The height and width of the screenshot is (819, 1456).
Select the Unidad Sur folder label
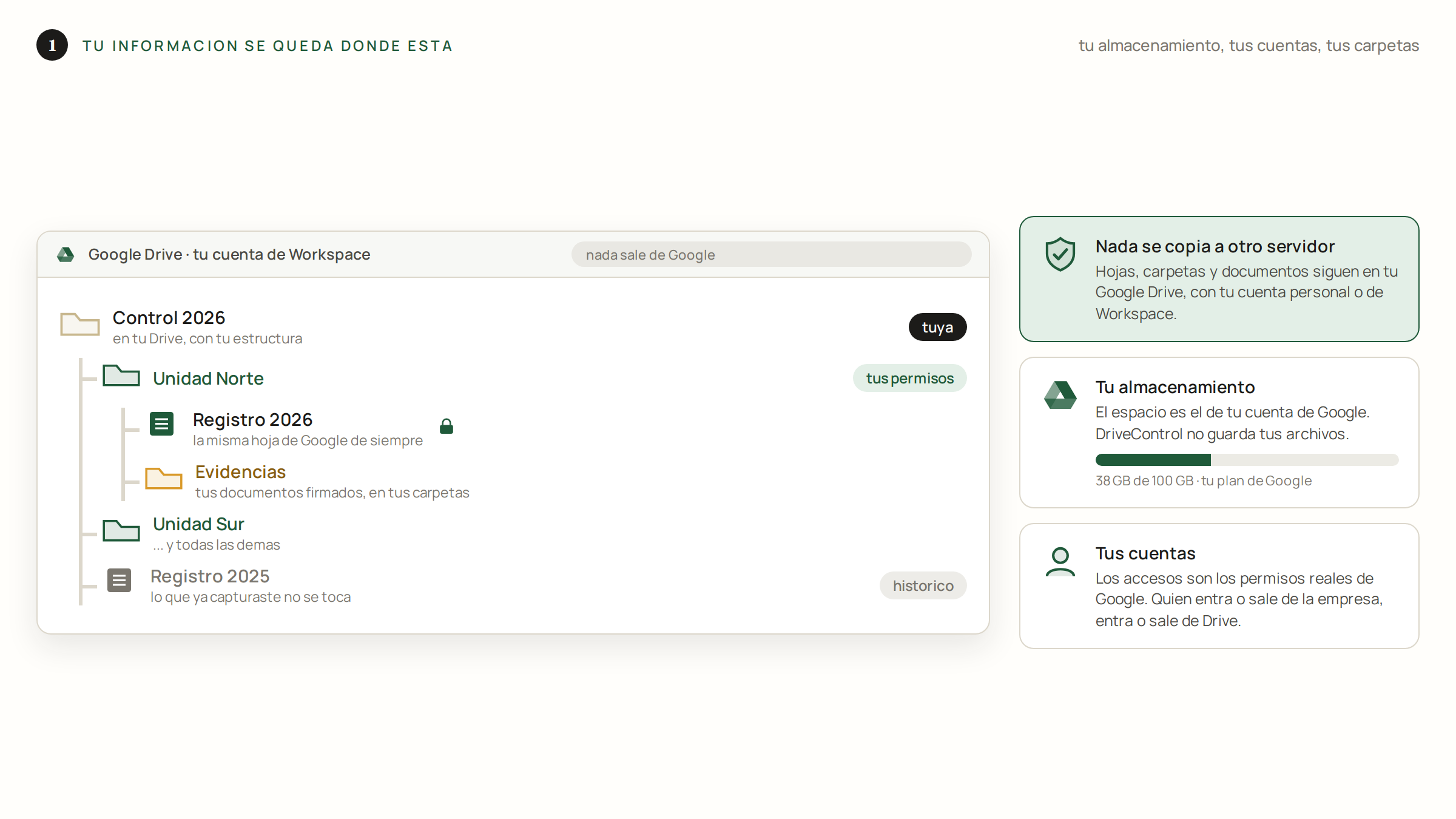pos(198,524)
